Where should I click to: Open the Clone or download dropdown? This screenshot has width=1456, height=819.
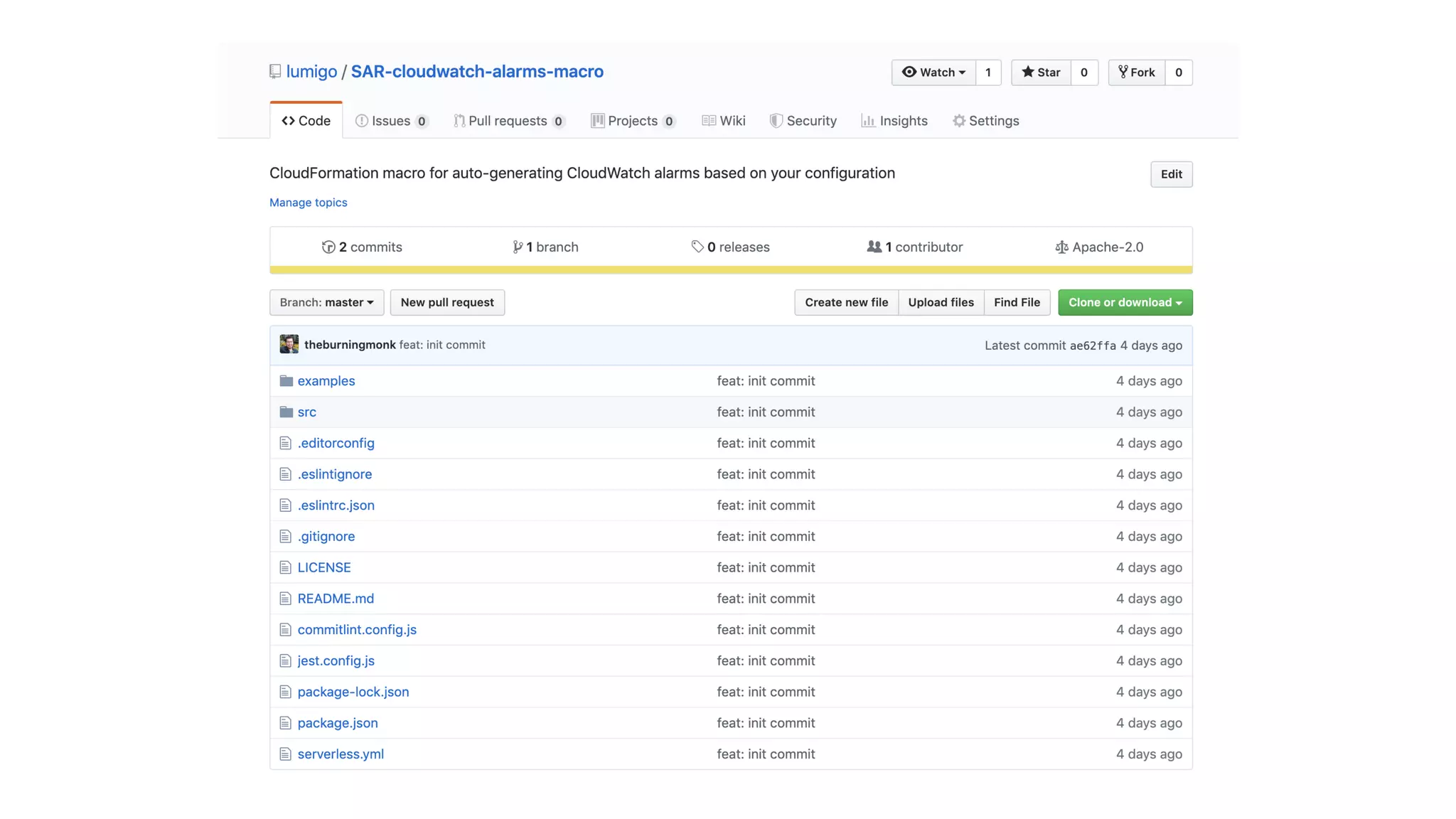[x=1125, y=302]
